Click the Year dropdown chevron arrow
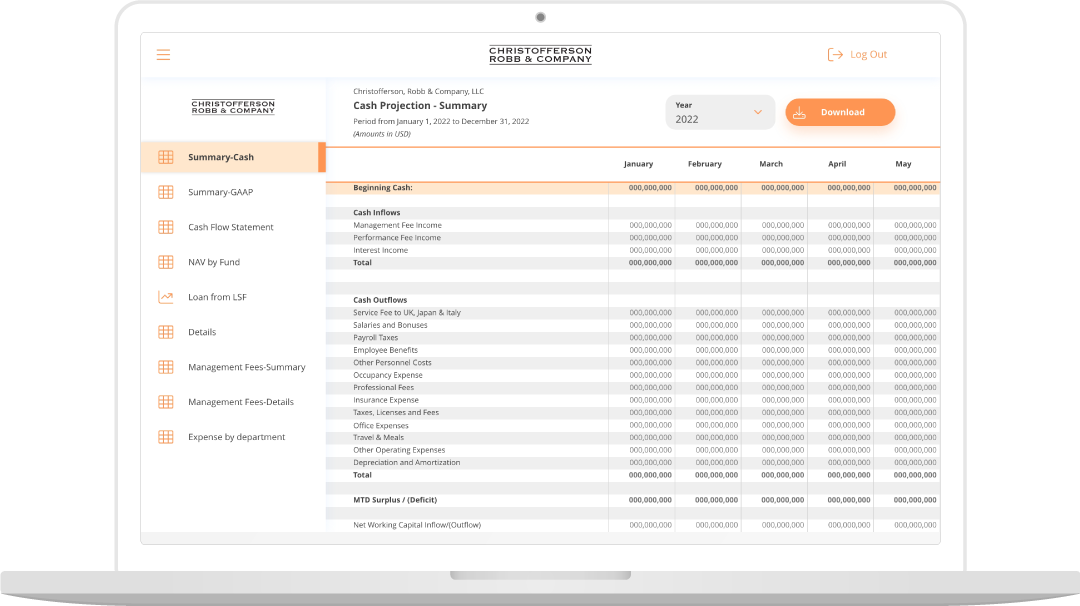1080x606 pixels. pos(757,112)
